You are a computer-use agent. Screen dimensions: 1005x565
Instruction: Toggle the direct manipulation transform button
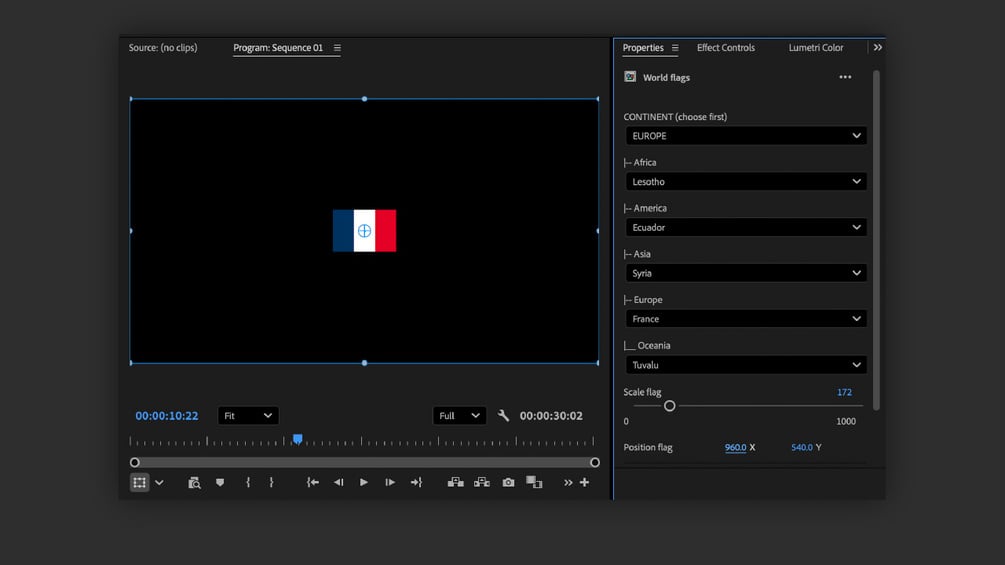click(139, 482)
